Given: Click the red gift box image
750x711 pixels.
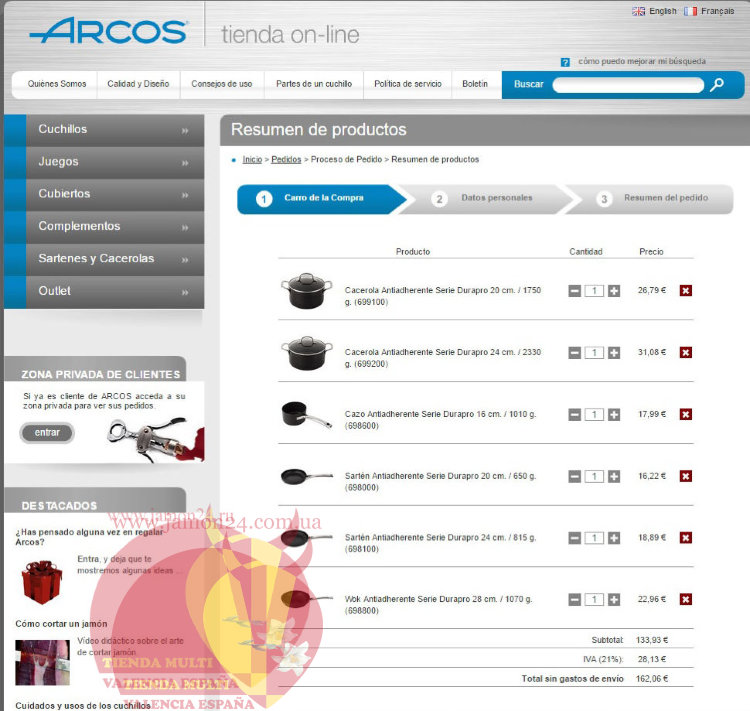Looking at the screenshot, I should pyautogui.click(x=42, y=582).
